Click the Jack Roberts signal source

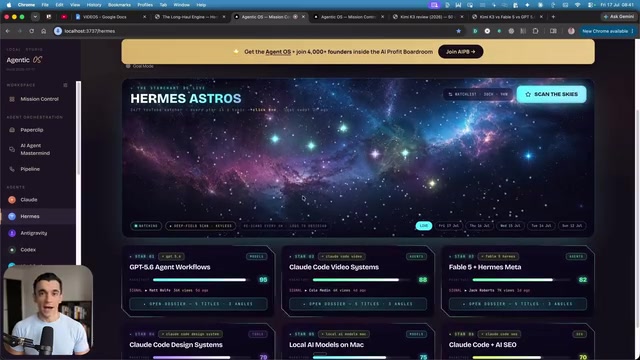(x=480, y=290)
